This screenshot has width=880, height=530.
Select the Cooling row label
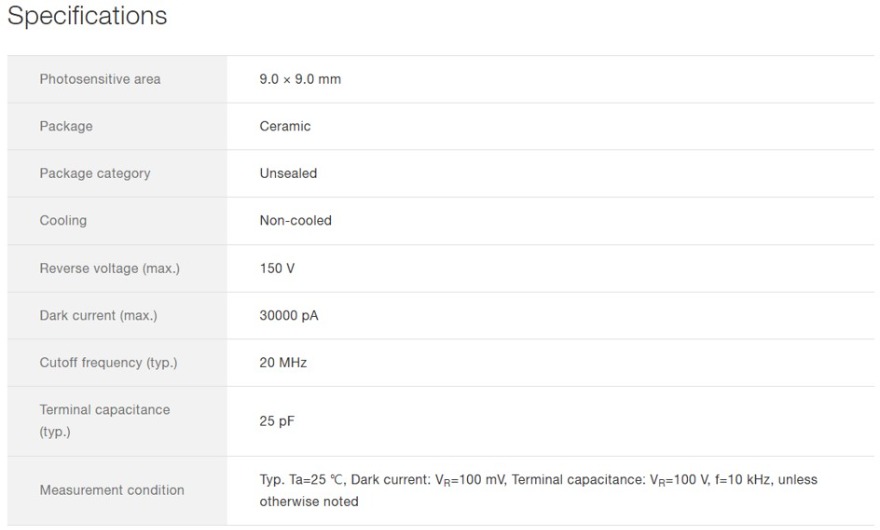coord(63,221)
